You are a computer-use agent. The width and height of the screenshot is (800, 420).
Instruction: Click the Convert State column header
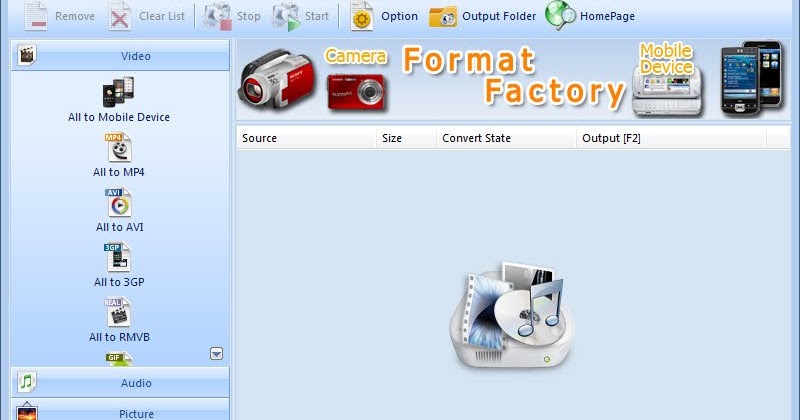[x=506, y=138]
